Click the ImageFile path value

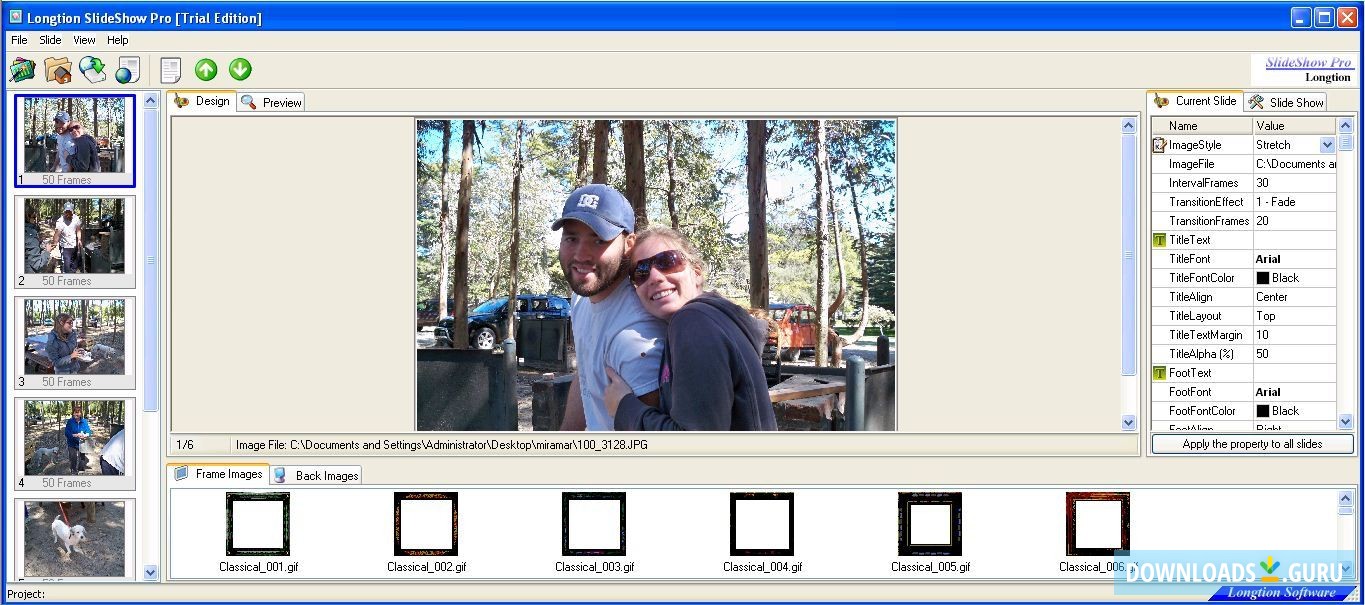1295,164
